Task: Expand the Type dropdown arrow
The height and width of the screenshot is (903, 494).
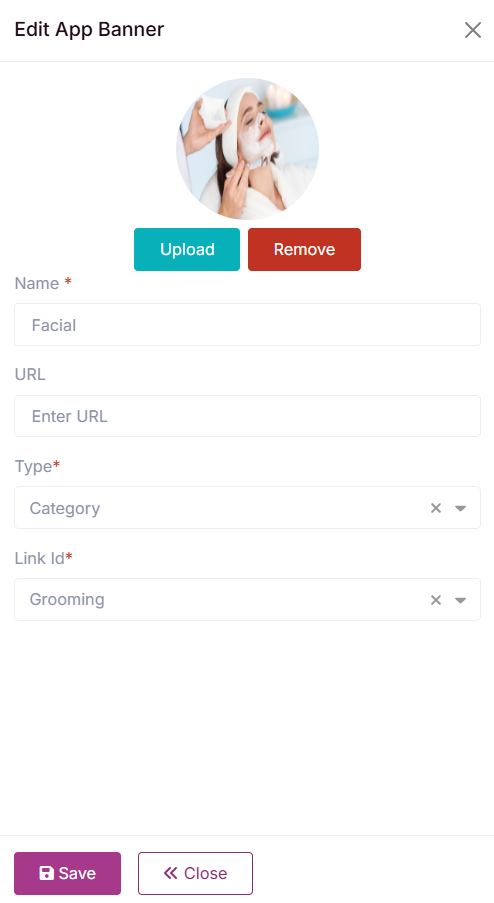Action: click(x=460, y=508)
